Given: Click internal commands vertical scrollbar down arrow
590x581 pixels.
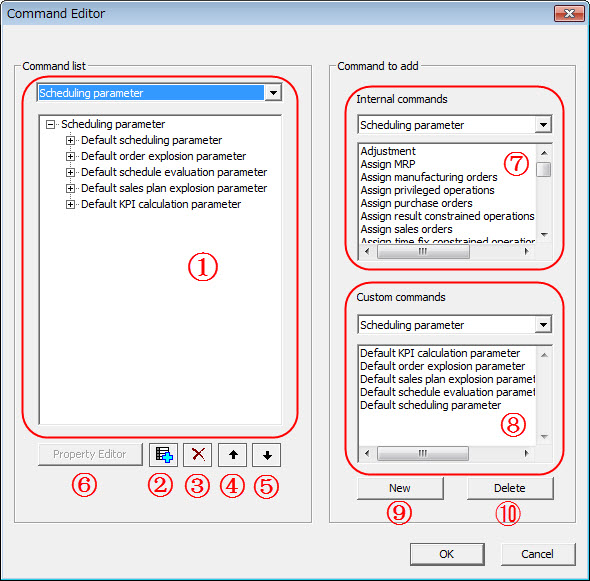Looking at the screenshot, I should (544, 235).
